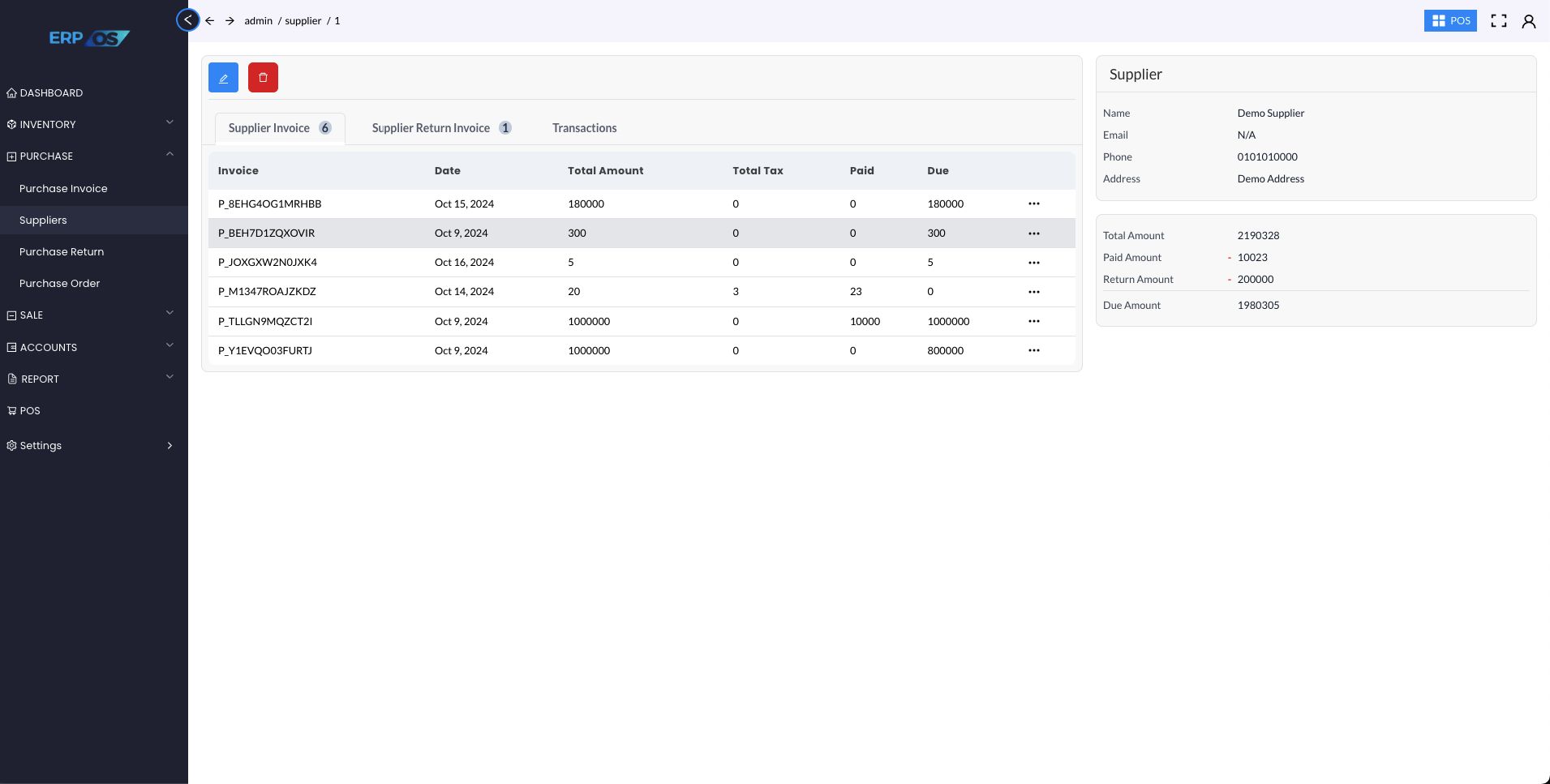Click the blue edit supplier pencil button
Viewport: 1550px width, 784px height.
[x=223, y=78]
